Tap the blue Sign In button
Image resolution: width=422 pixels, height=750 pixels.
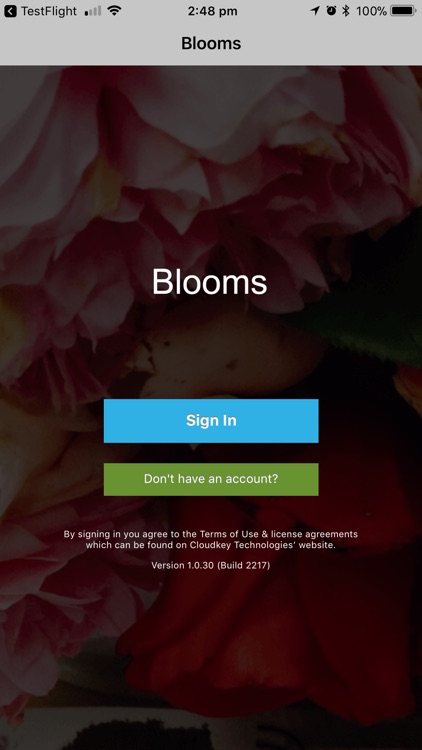[211, 421]
